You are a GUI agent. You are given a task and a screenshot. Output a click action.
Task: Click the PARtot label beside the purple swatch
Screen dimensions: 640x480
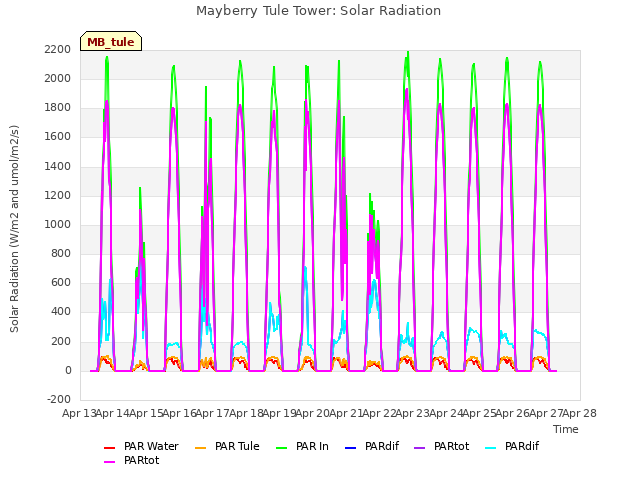click(451, 447)
